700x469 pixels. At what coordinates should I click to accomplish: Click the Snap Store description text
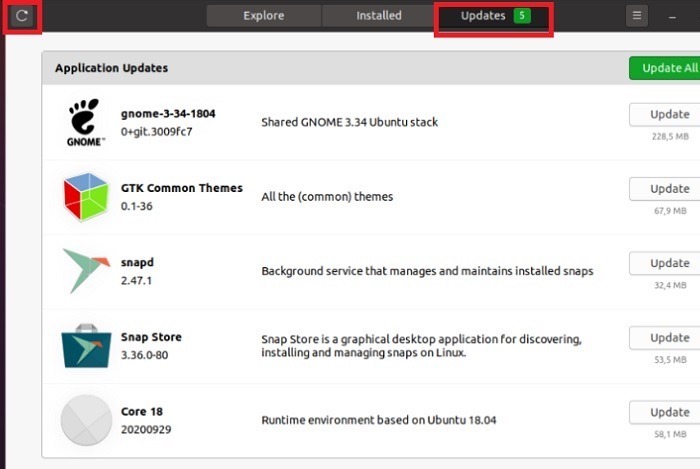coord(421,346)
